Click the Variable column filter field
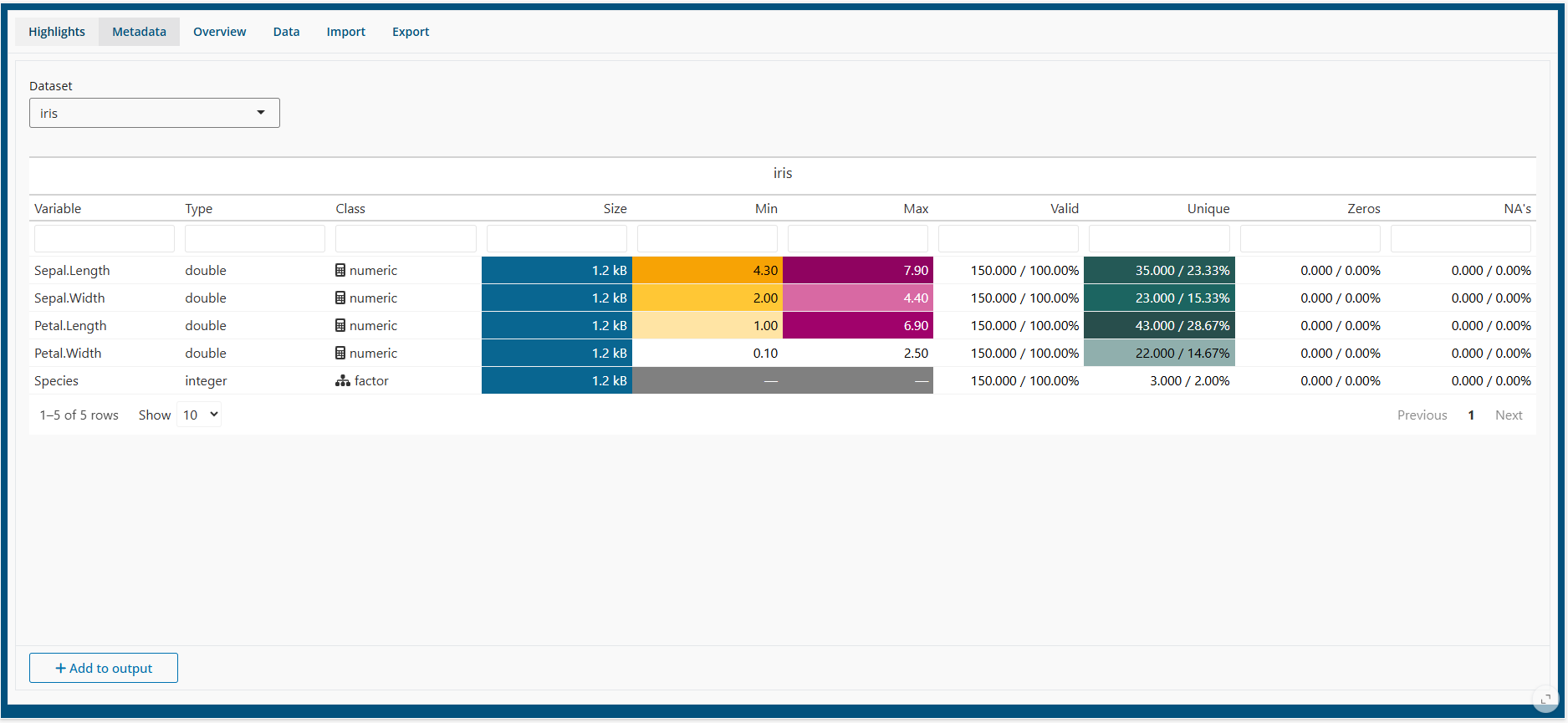1568x723 pixels. 105,239
